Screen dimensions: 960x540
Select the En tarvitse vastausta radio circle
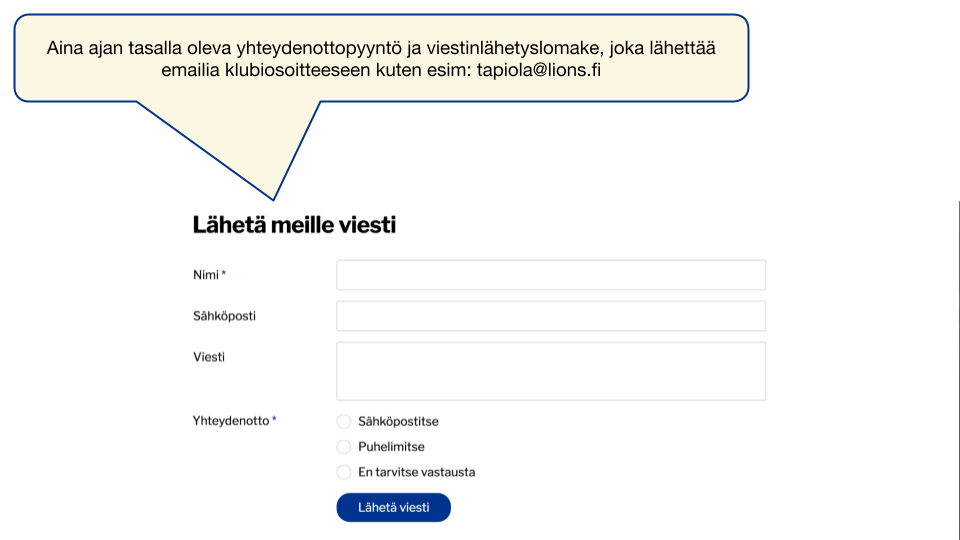(344, 472)
